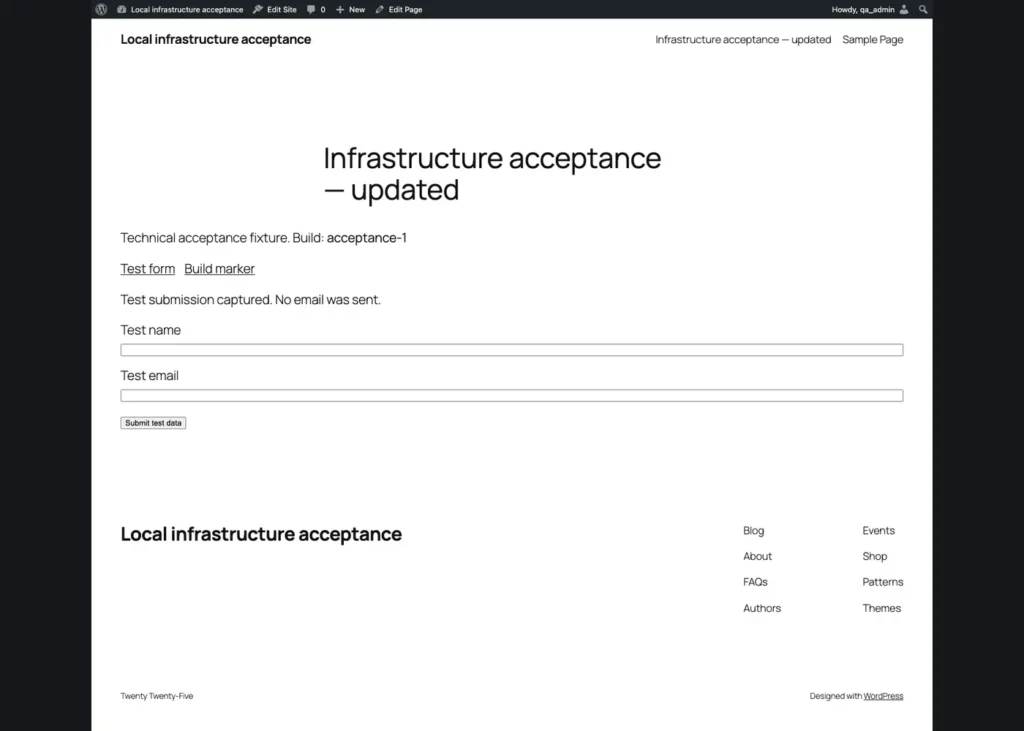Open the New content menu
The image size is (1024, 731).
click(350, 9)
